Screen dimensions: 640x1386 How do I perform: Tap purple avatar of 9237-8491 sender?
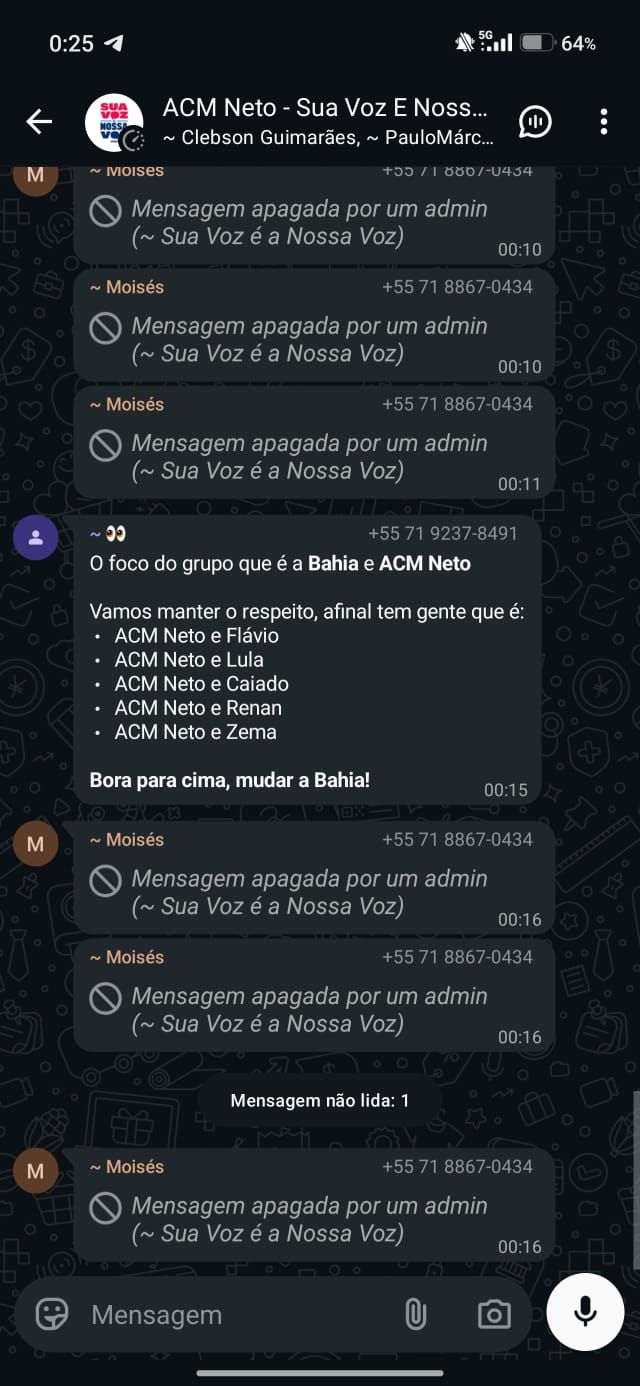point(36,539)
